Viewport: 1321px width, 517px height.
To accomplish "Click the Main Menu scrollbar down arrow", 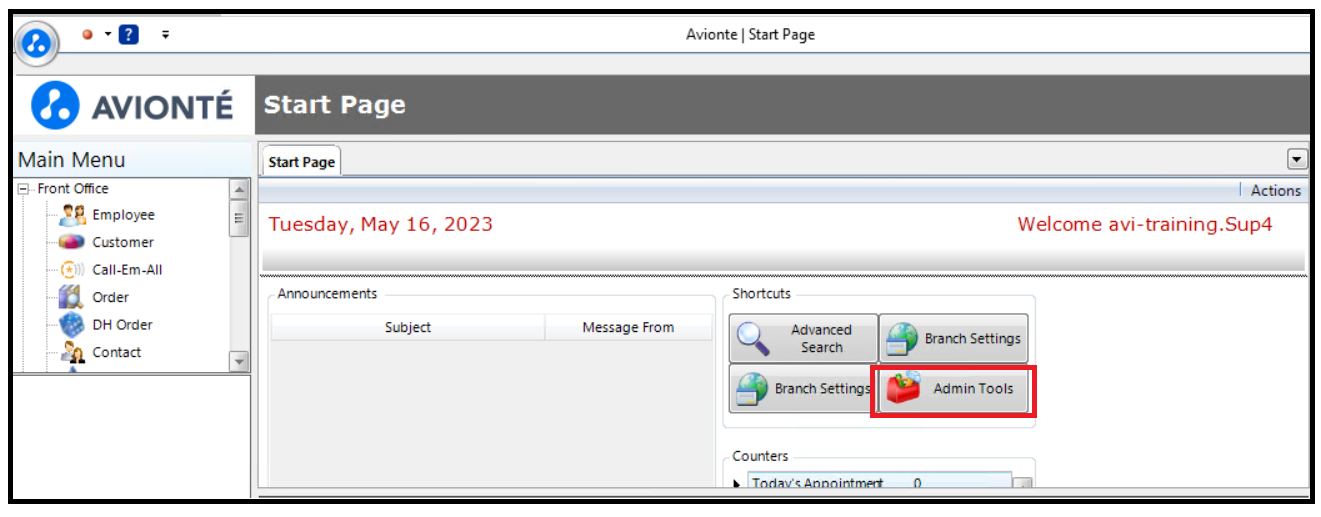I will [239, 361].
